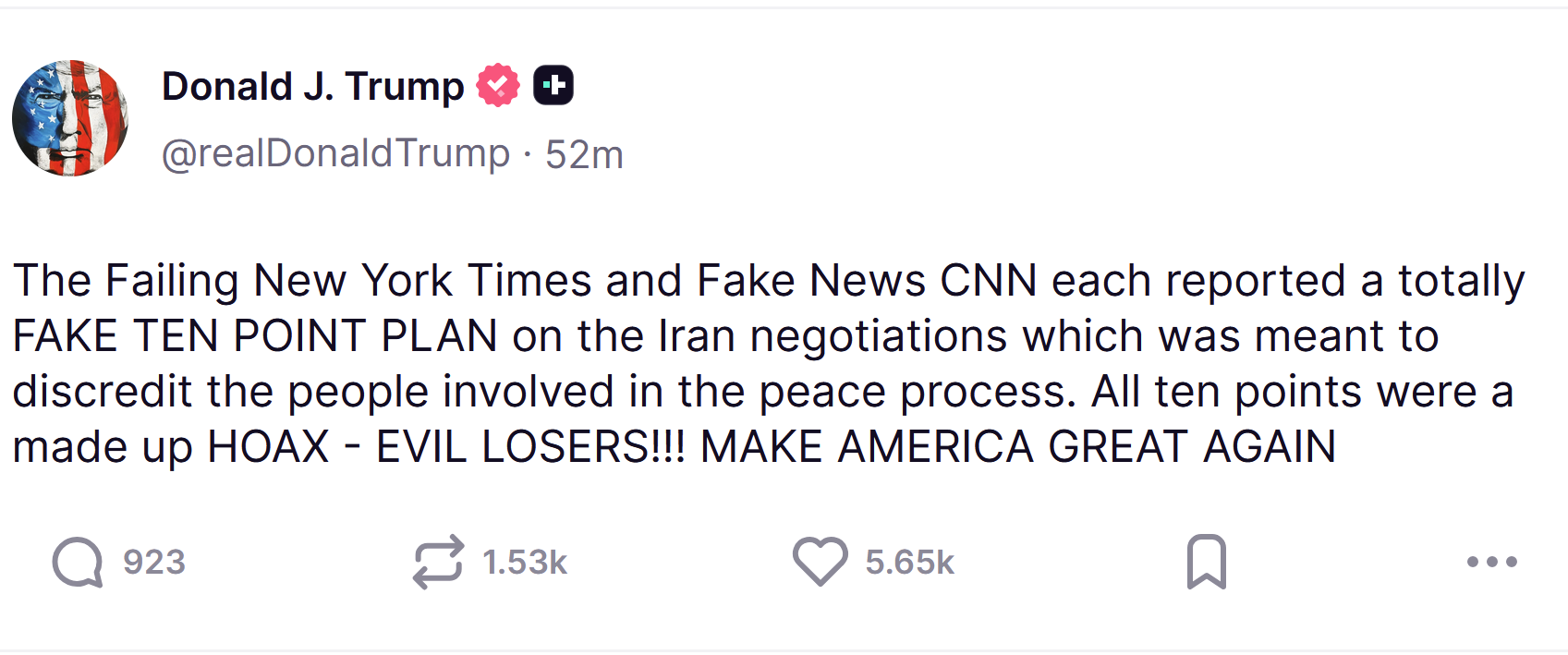View the 5.65k likes count
The width and height of the screenshot is (1568, 655).
coord(909,563)
